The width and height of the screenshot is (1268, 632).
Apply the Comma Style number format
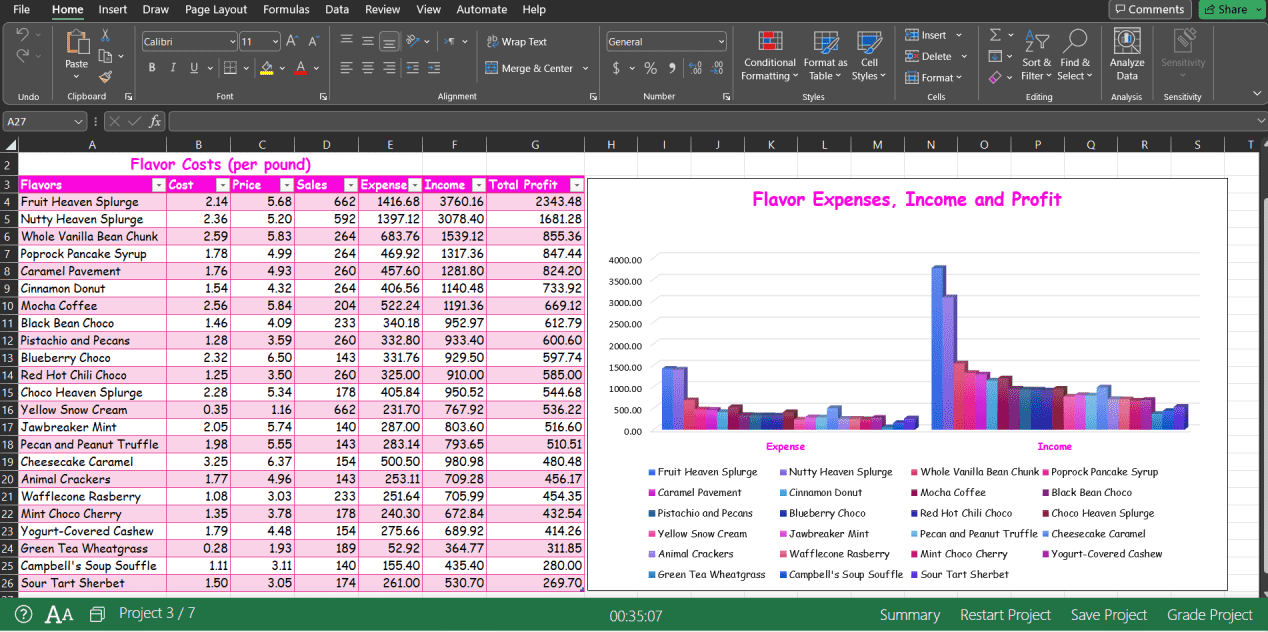(x=672, y=68)
